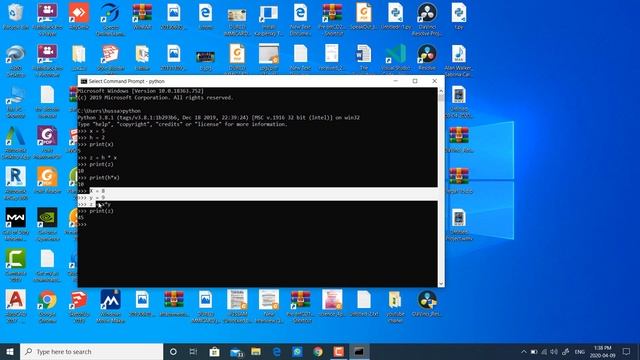Screen dimensions: 640x360
Task: Open the WinRAR shortcut in top desktop row
Action: pos(142,16)
